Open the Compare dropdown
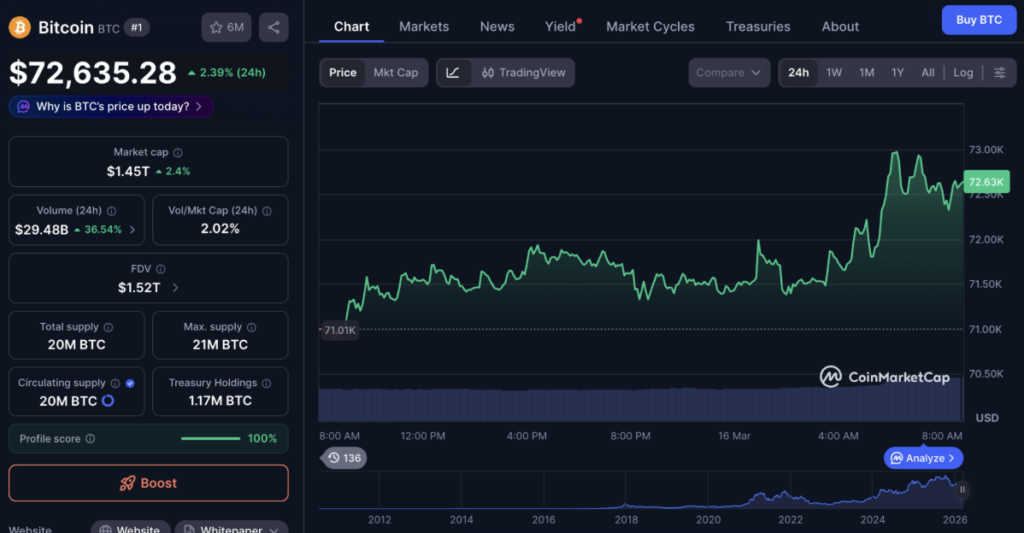This screenshot has height=533, width=1024. (x=729, y=73)
